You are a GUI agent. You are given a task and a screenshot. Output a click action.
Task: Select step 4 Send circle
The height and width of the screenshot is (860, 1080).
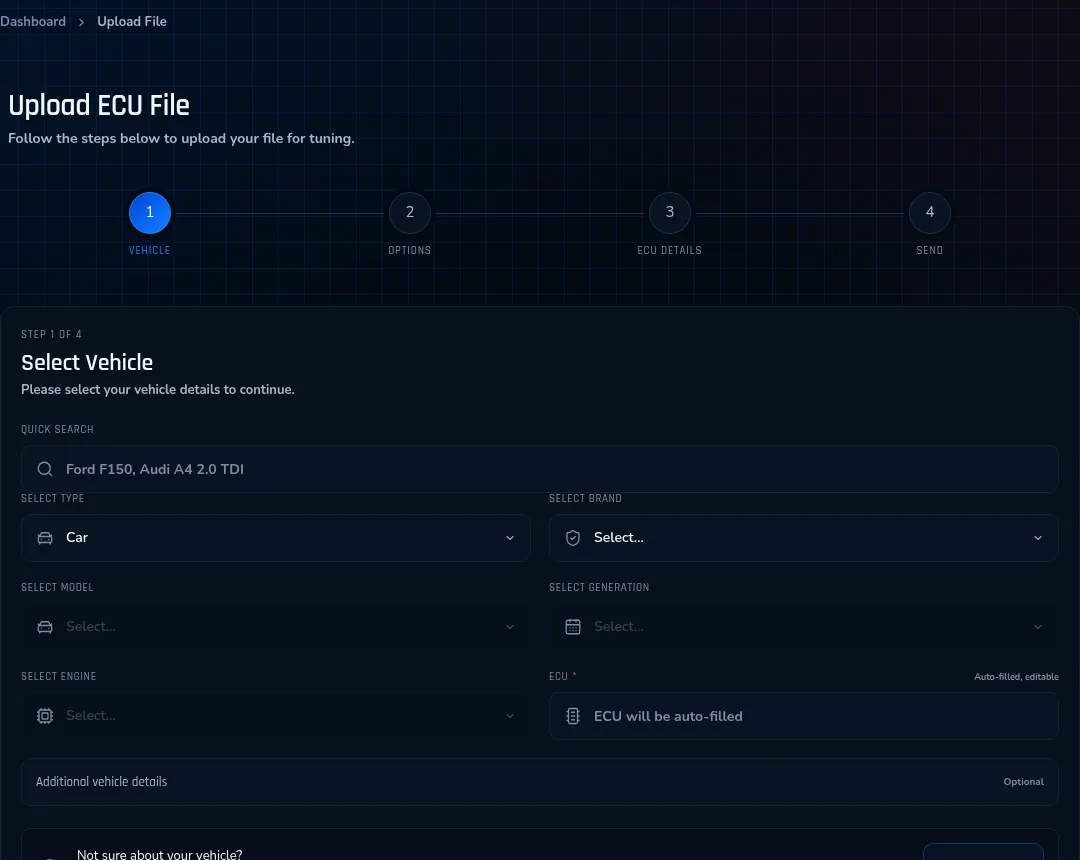click(930, 213)
